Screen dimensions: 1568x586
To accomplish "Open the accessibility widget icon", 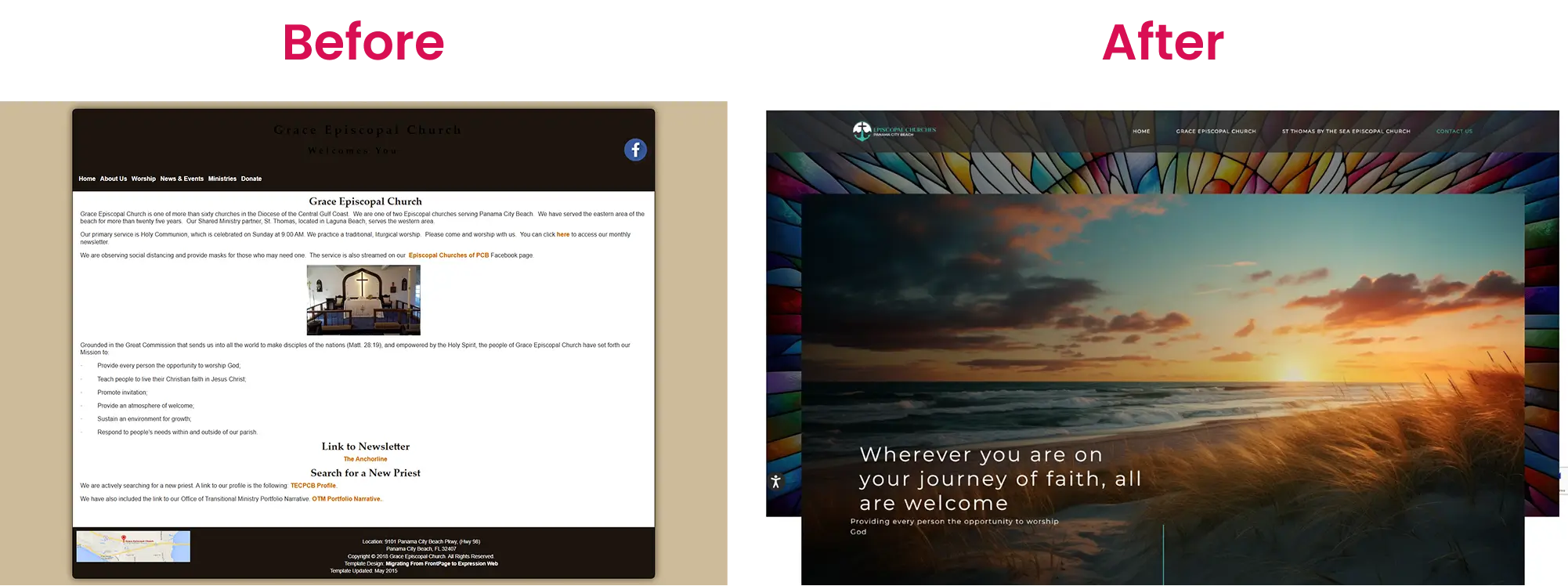I will tap(775, 482).
